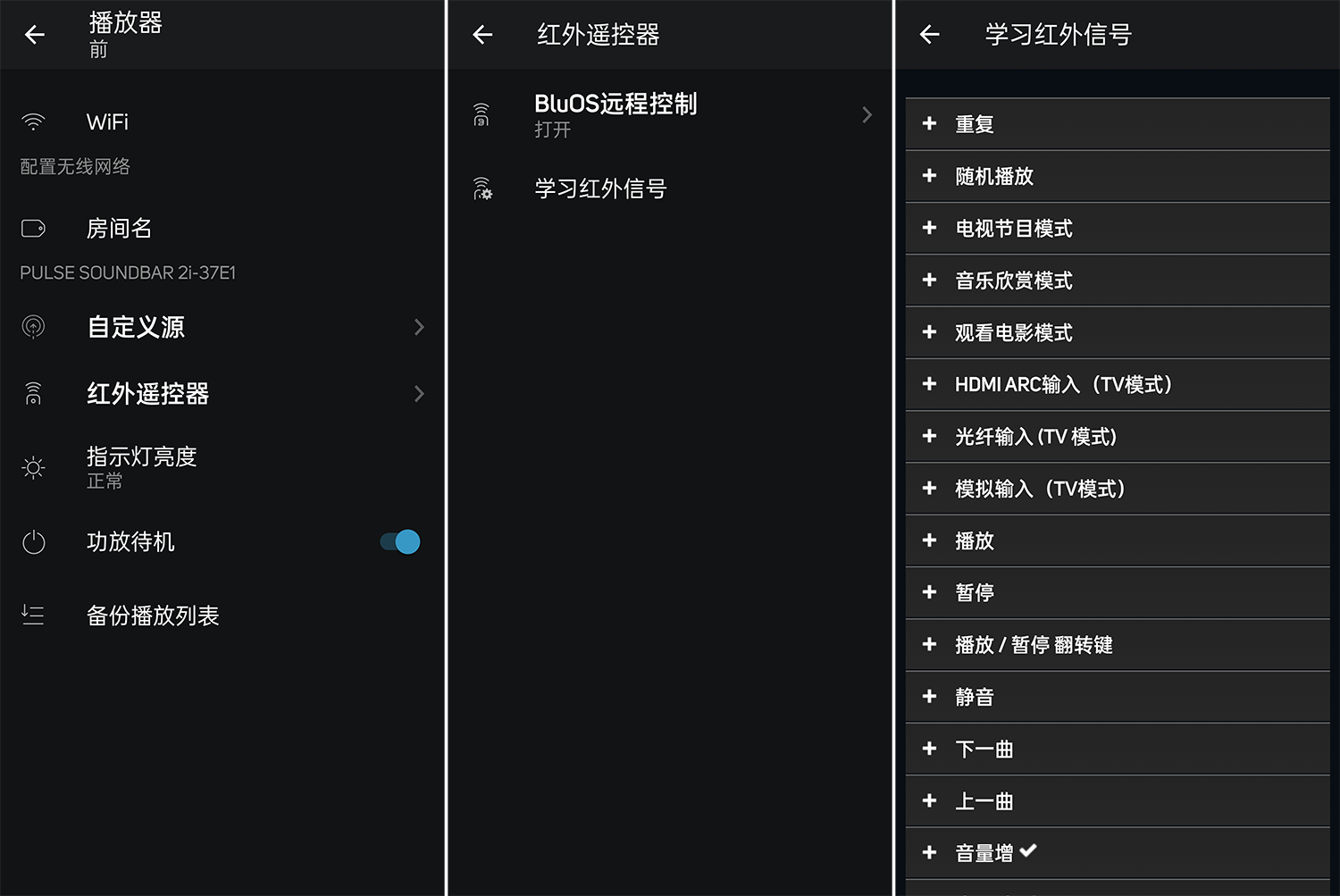This screenshot has height=896, width=1340.
Task: Go back from the 播放器 settings screen
Action: [35, 35]
